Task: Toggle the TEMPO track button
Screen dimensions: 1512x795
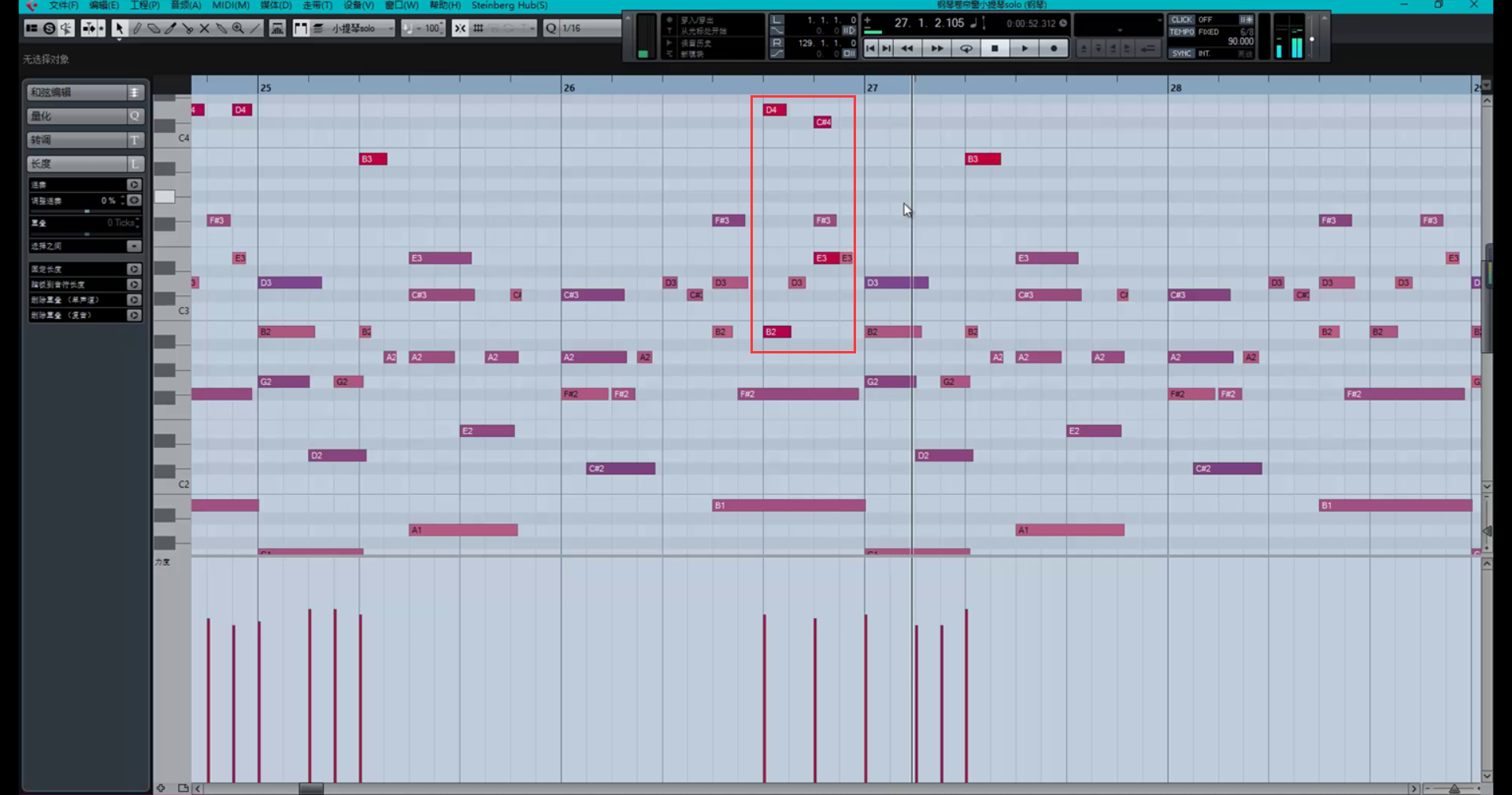Action: 1181,32
